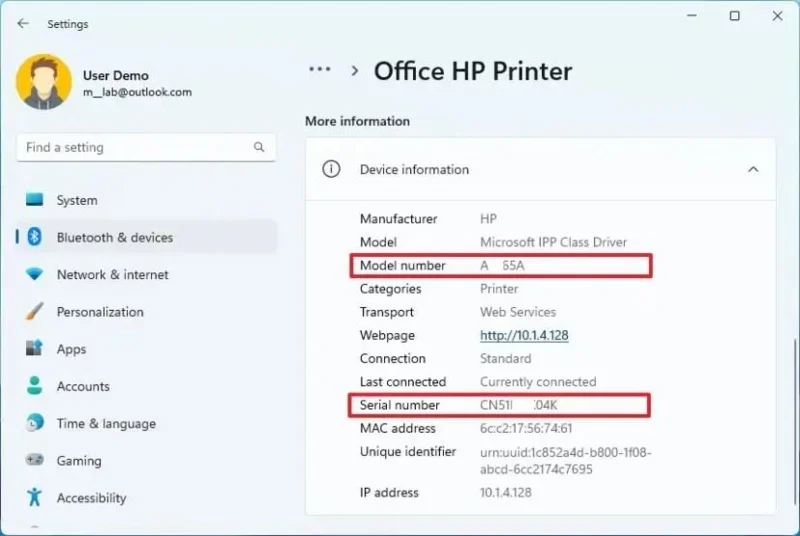Click the Categories value Printer
The width and height of the screenshot is (800, 536).
click(x=499, y=289)
